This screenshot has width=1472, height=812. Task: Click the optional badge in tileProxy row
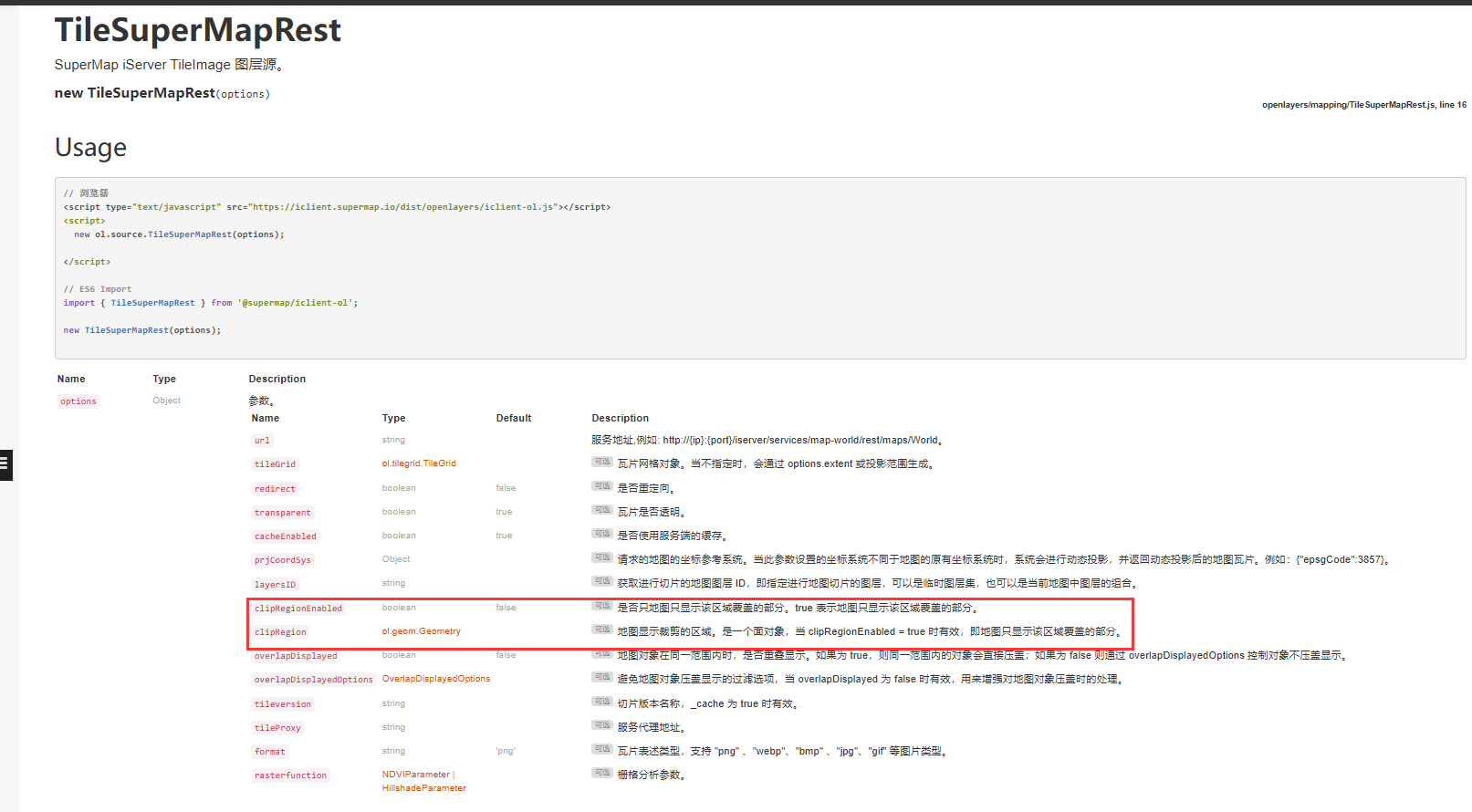coord(602,726)
